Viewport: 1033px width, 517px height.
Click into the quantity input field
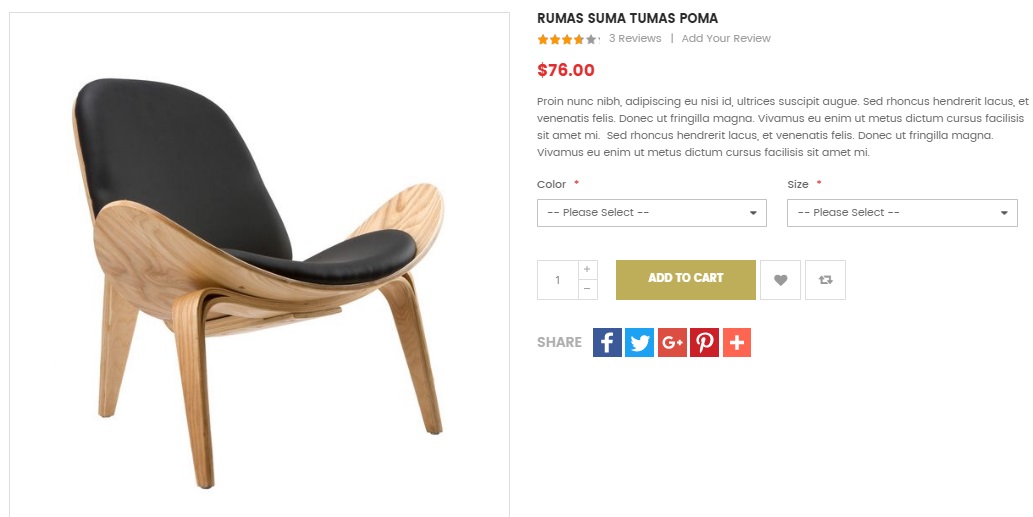point(557,280)
